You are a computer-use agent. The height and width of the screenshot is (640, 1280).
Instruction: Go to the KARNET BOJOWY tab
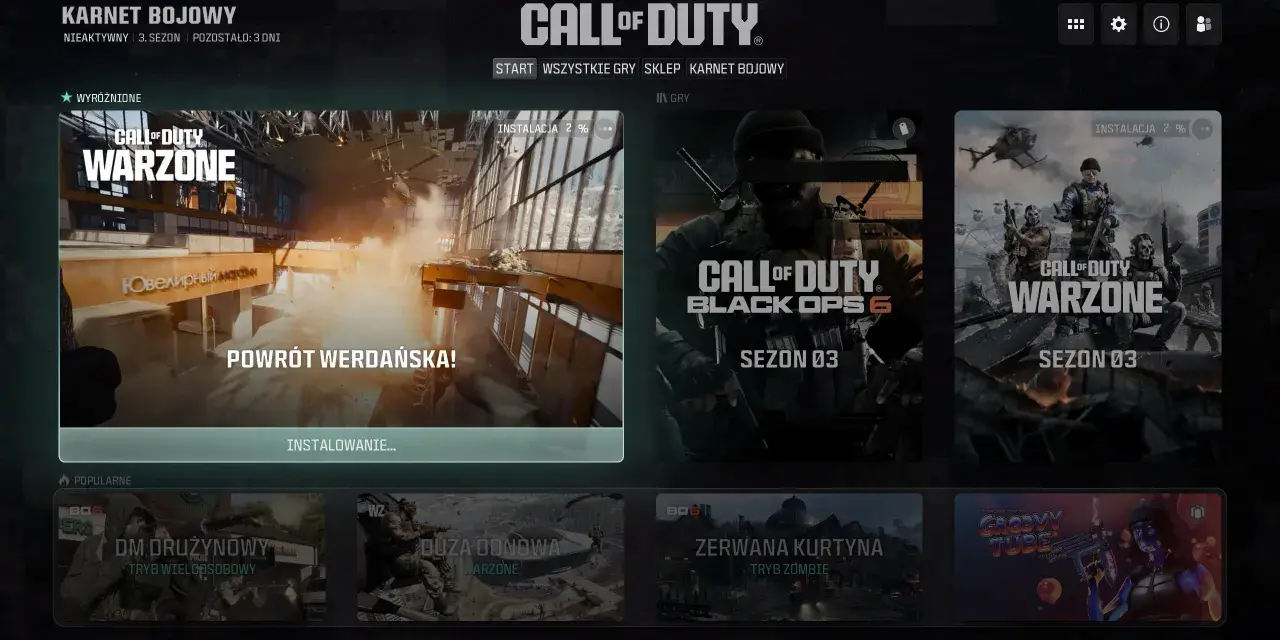pos(737,68)
